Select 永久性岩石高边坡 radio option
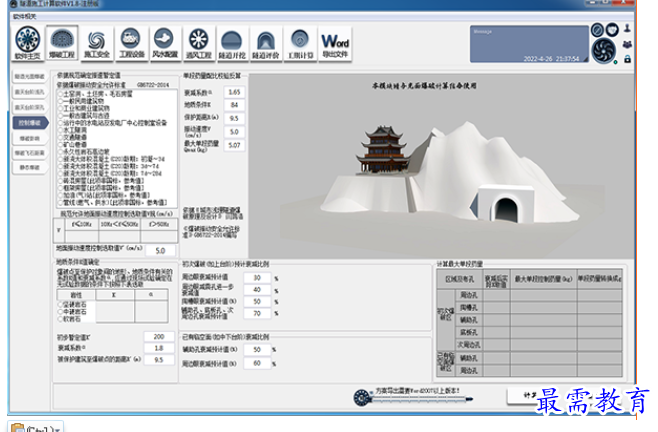This screenshot has height=432, width=658. [x=84, y=152]
